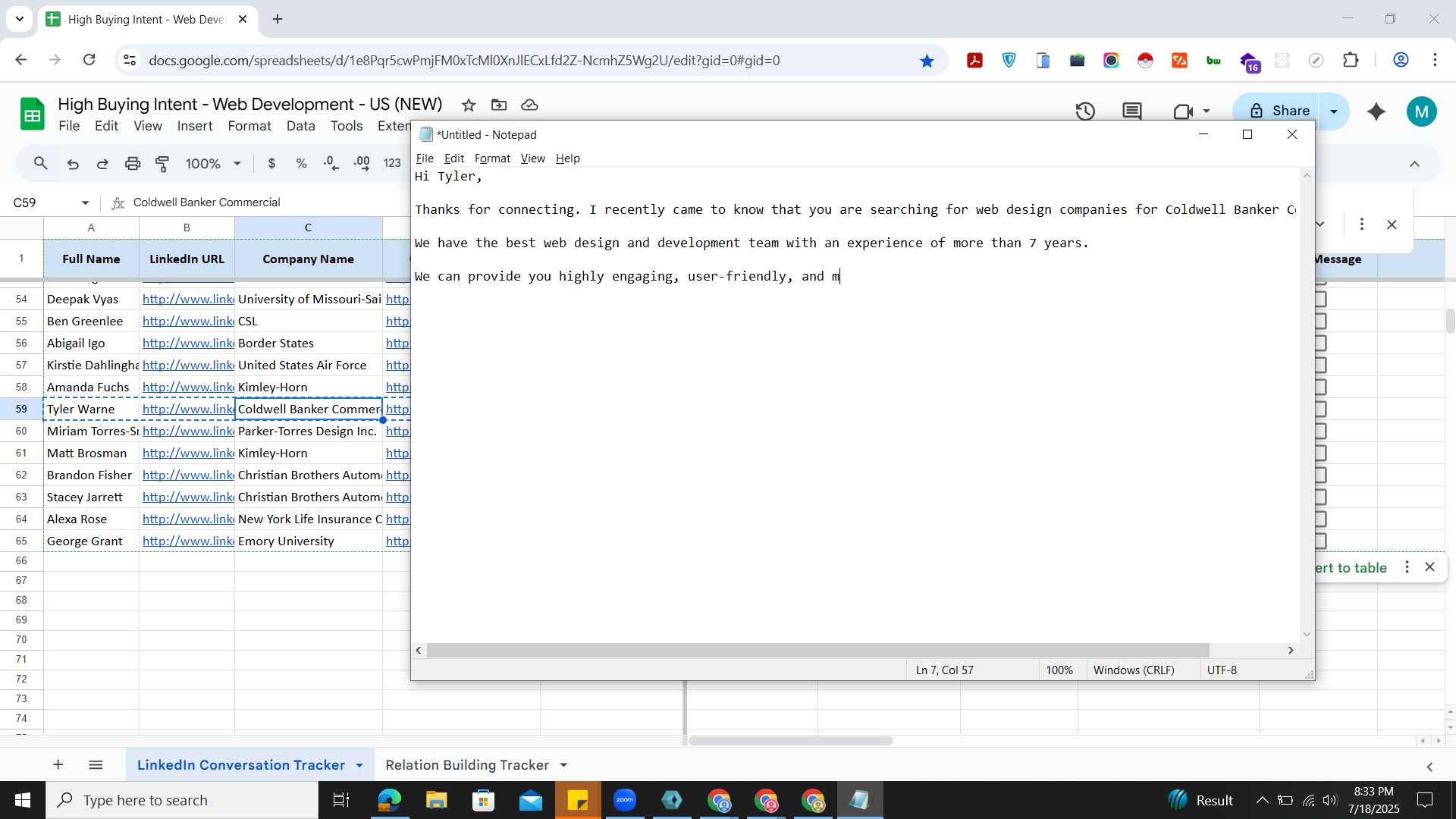1456x819 pixels.
Task: Bookmark this page star in address bar
Action: [927, 61]
